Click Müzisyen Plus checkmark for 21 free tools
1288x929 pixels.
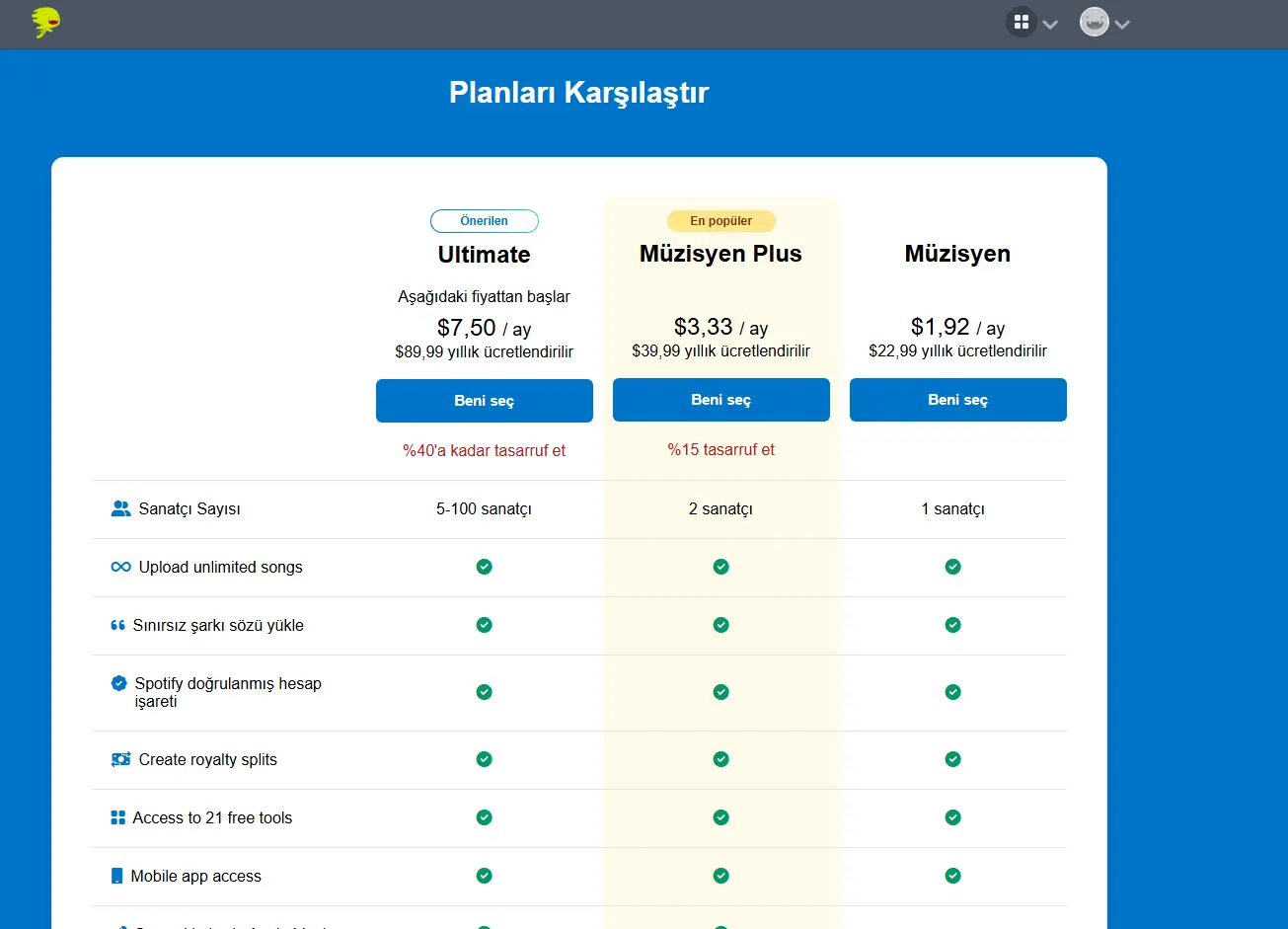(721, 817)
